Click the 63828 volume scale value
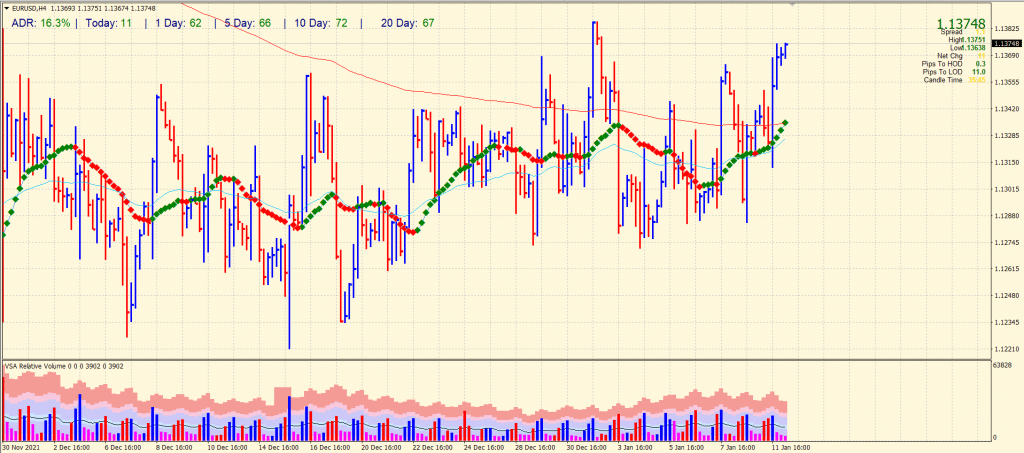1024x453 pixels. click(1003, 364)
